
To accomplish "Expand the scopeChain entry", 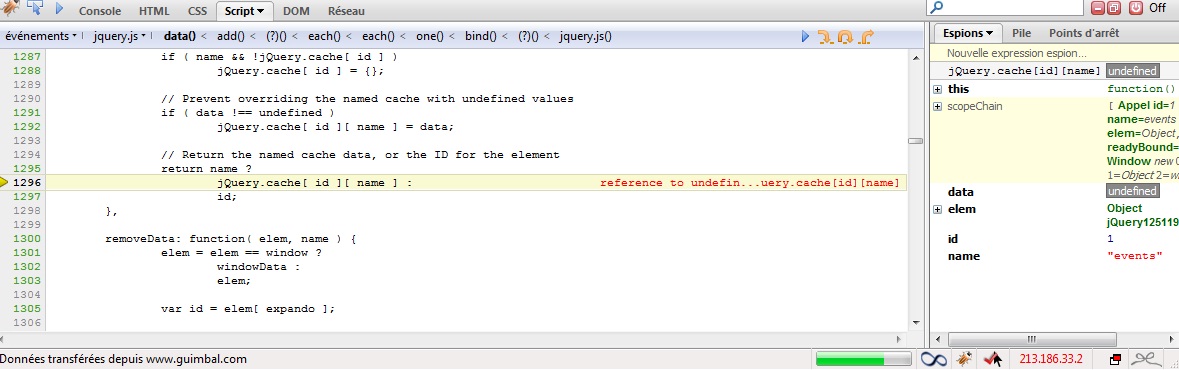I will tap(937, 107).
